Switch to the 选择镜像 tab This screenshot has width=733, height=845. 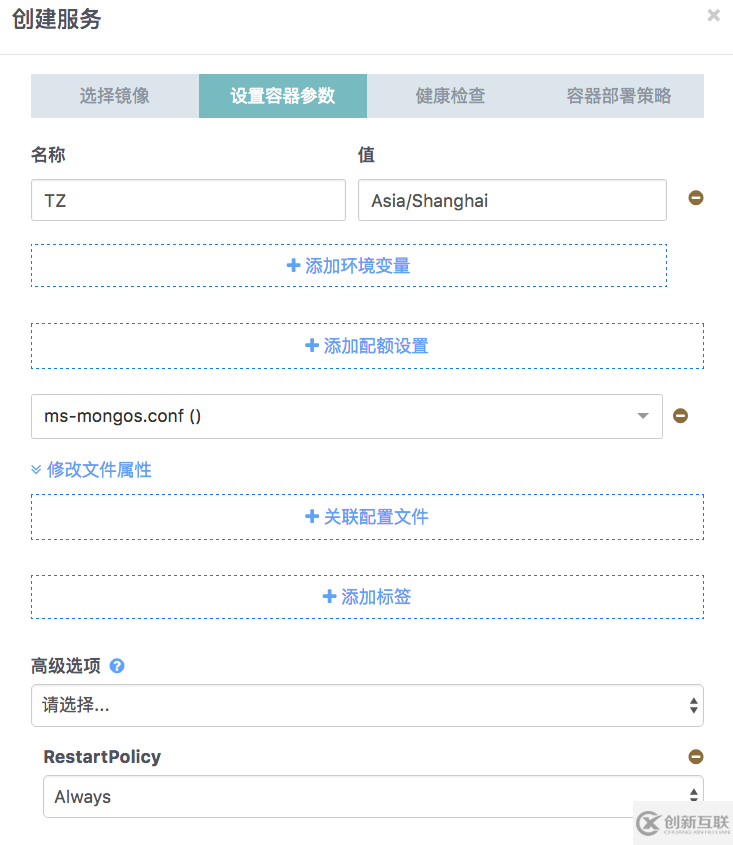[115, 96]
